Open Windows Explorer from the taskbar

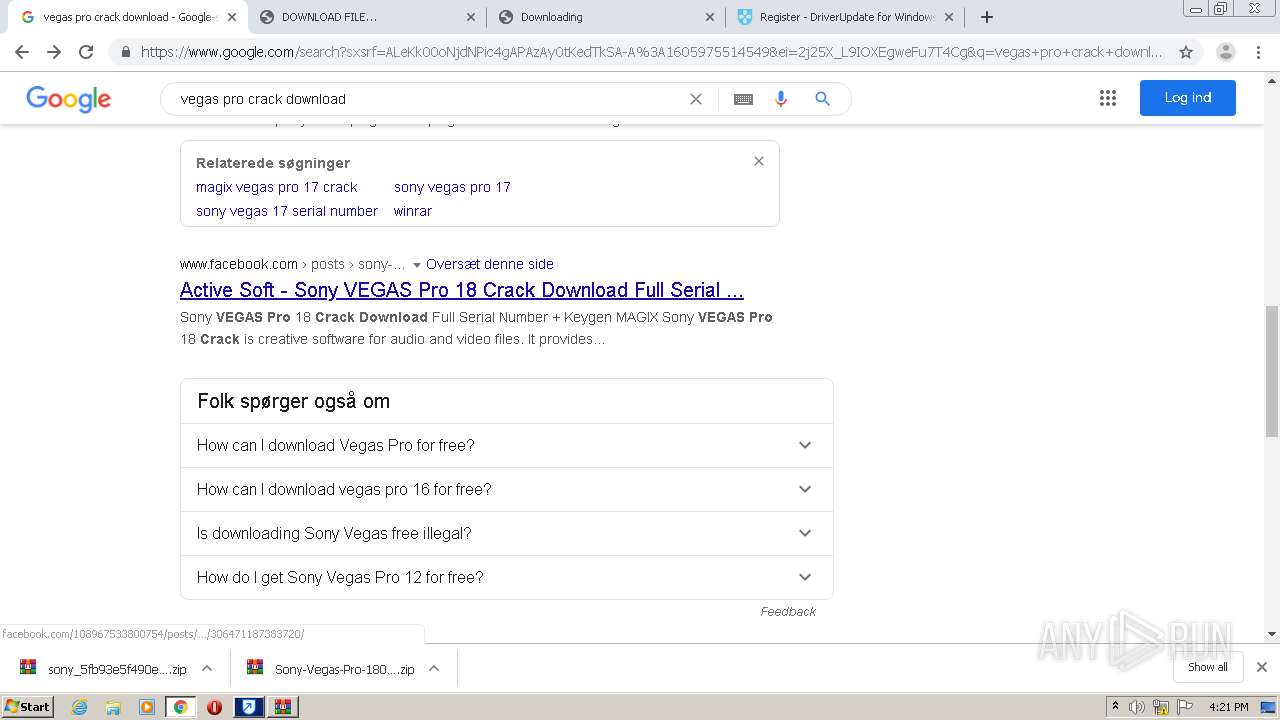(113, 707)
